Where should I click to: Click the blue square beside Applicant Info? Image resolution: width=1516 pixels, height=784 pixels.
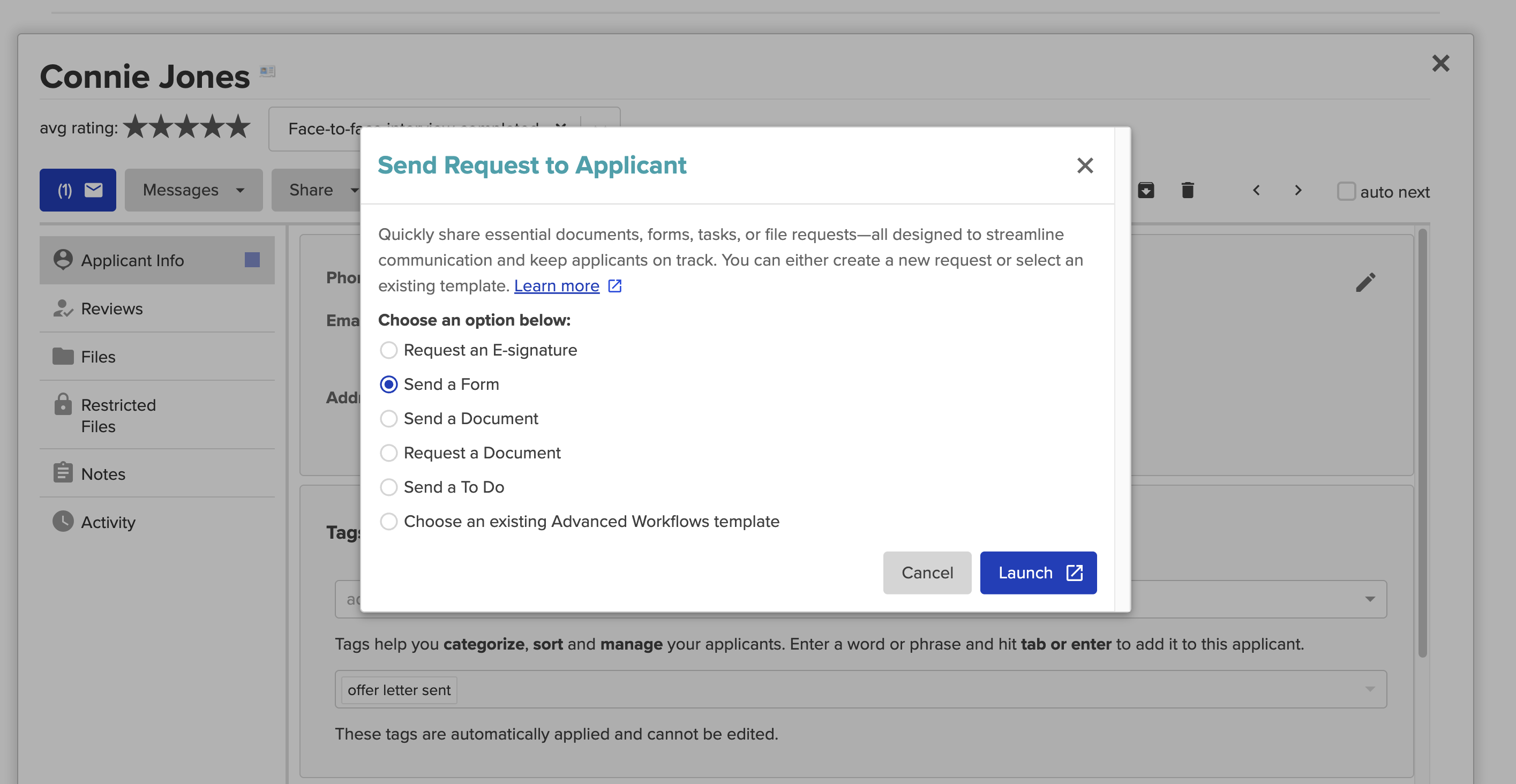(252, 260)
